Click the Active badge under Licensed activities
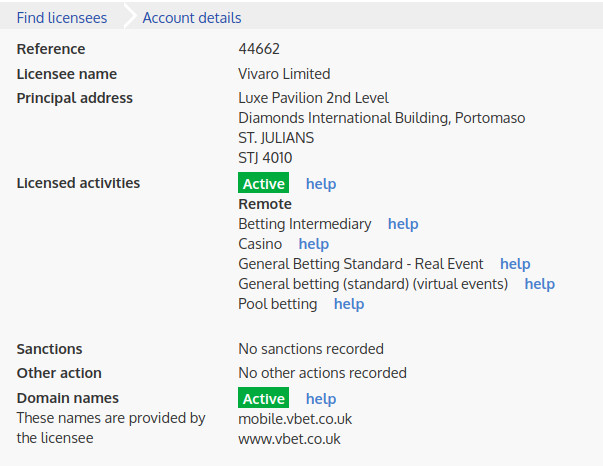This screenshot has height=466, width=603. [263, 183]
